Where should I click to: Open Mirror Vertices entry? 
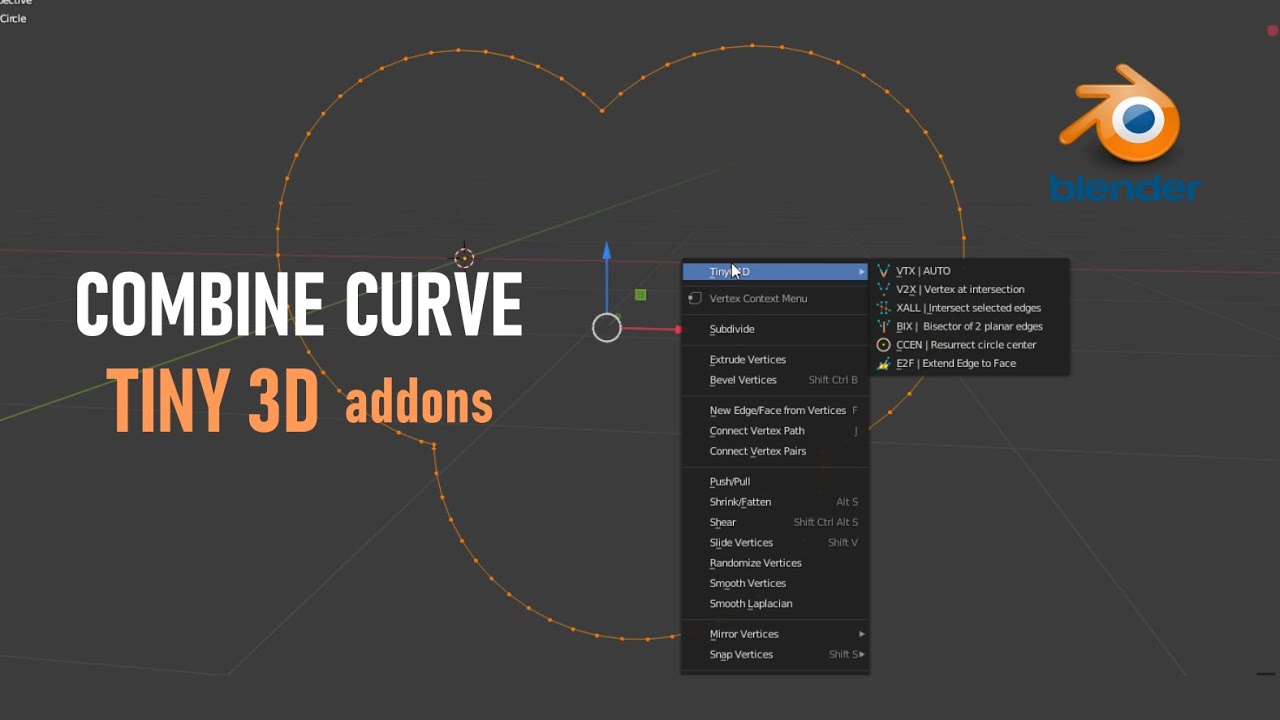(775, 634)
